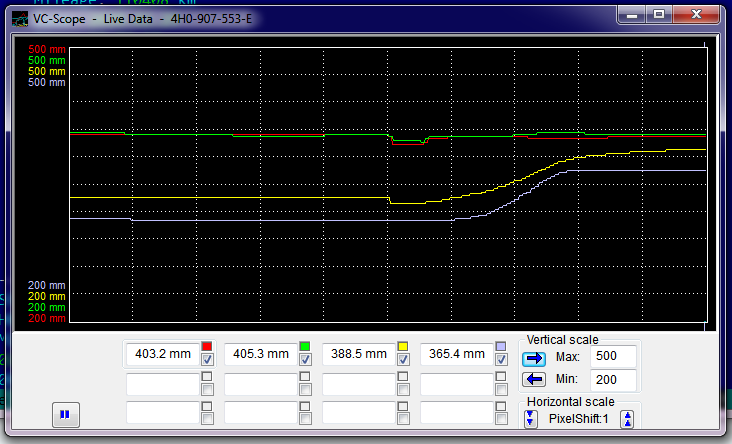Uncheck the green channel 405.3 mm checkbox
Image resolution: width=732 pixels, height=444 pixels.
(305, 360)
